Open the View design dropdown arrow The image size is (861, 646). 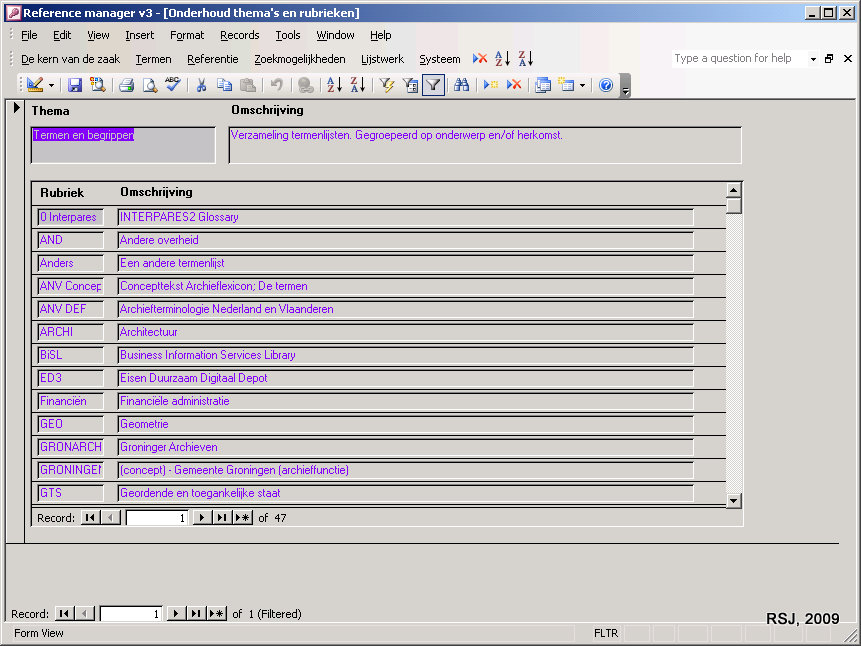tap(51, 85)
